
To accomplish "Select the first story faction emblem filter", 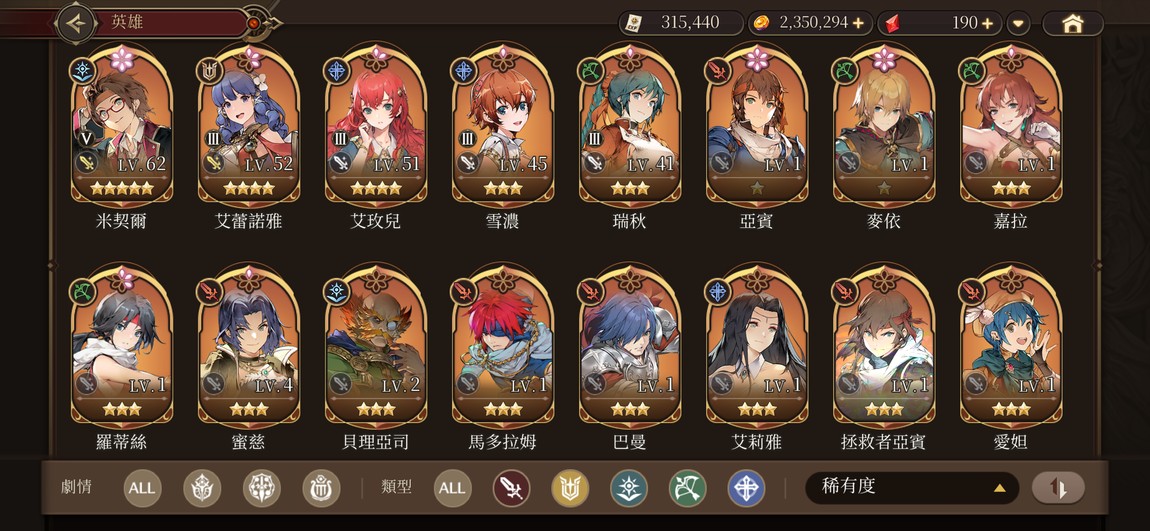I will point(202,488).
